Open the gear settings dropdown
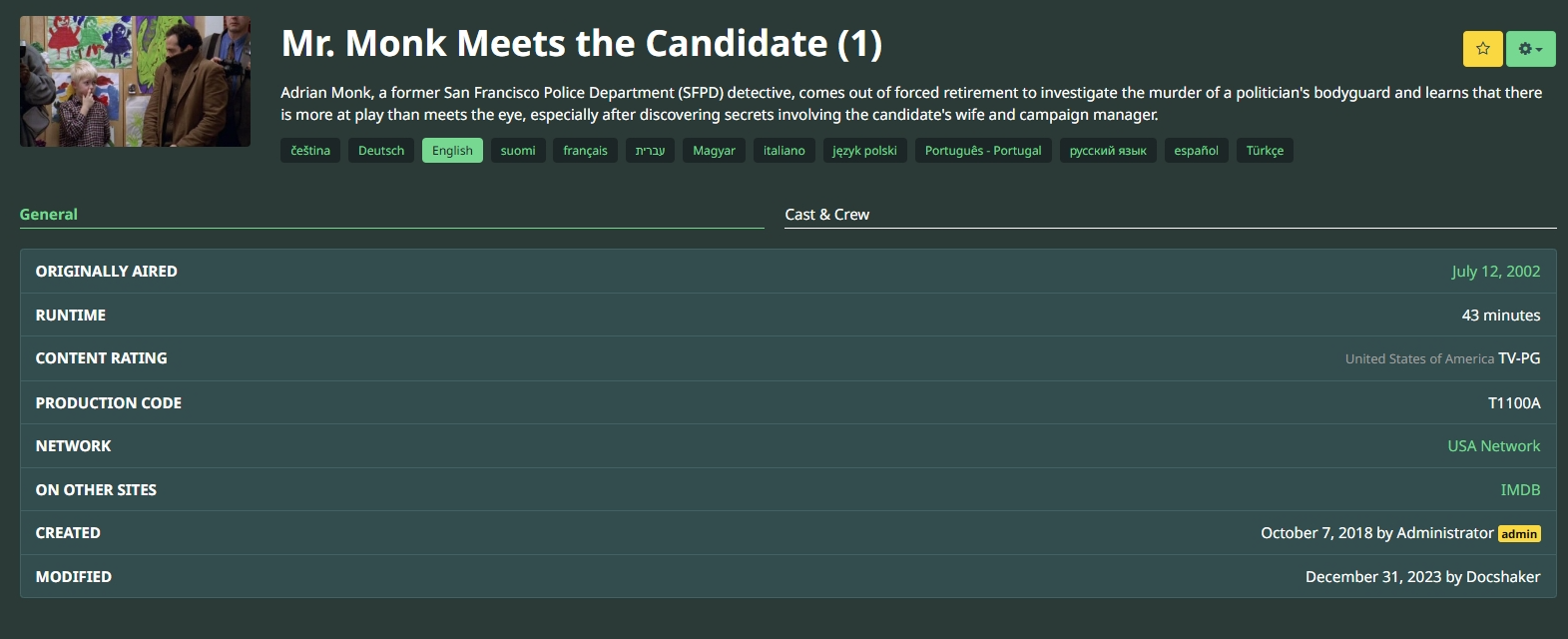 point(1530,49)
